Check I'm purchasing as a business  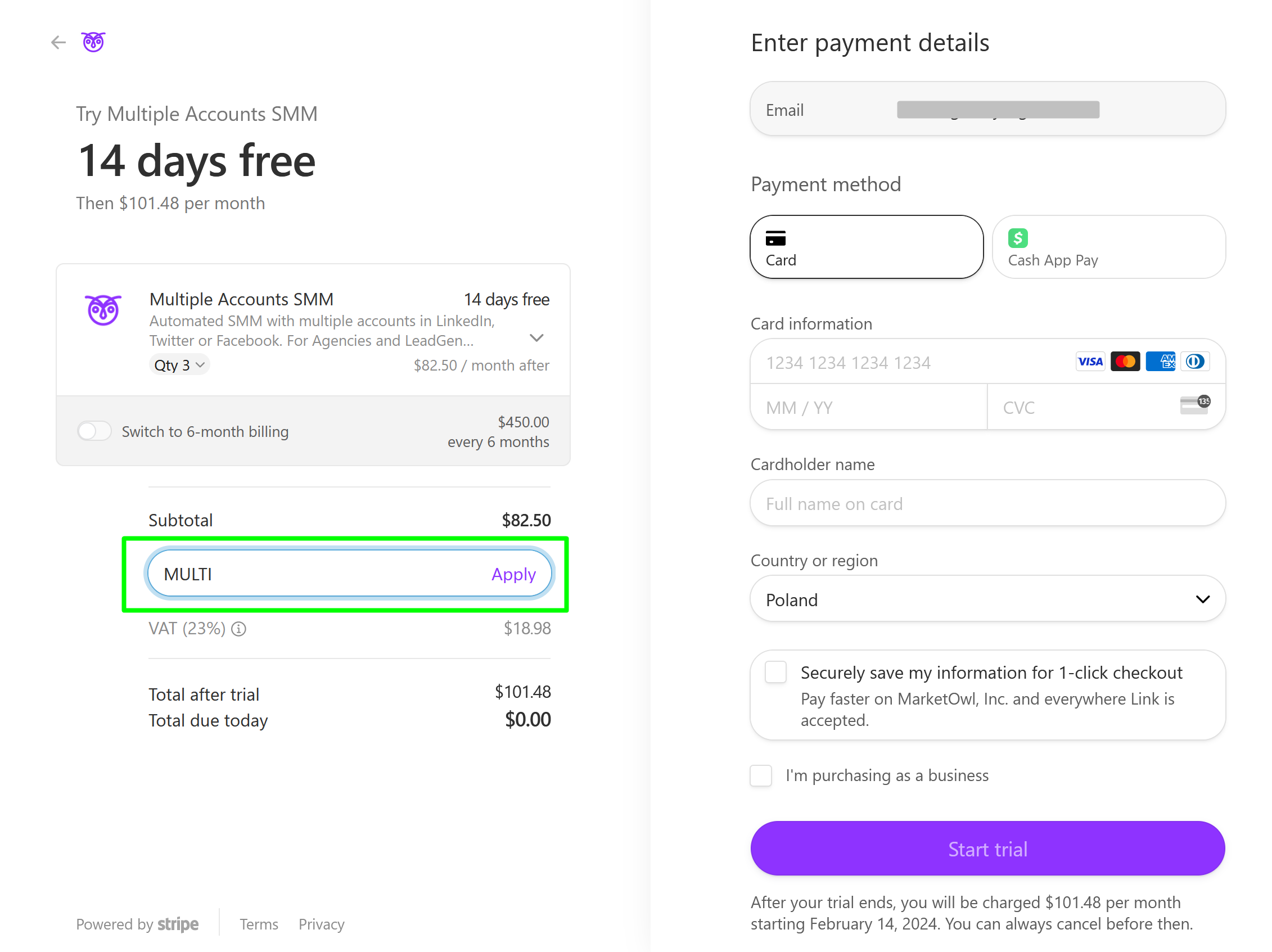[761, 775]
